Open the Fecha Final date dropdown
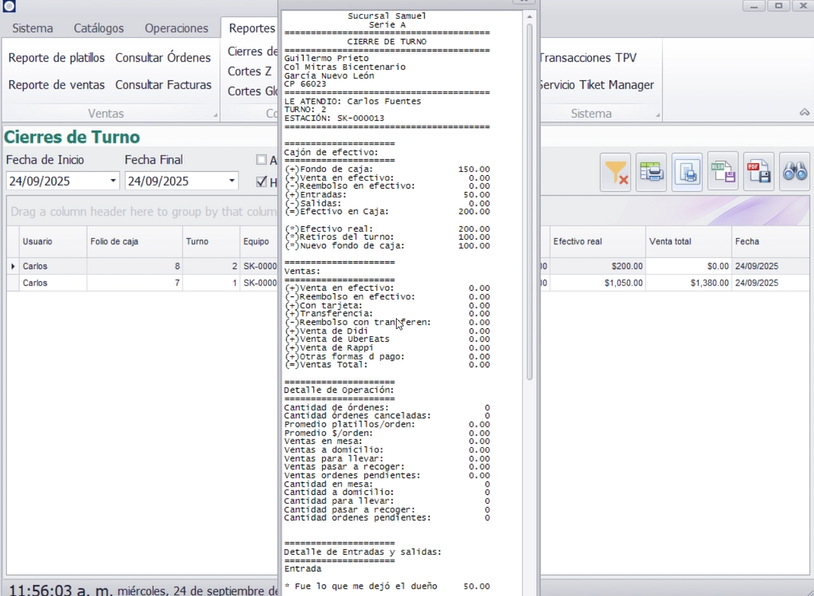Image resolution: width=814 pixels, height=596 pixels. [231, 182]
